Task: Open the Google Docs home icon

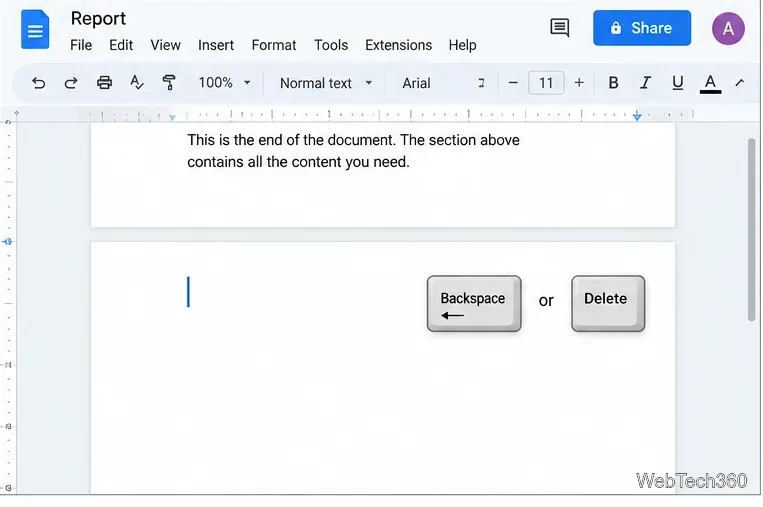Action: point(35,30)
